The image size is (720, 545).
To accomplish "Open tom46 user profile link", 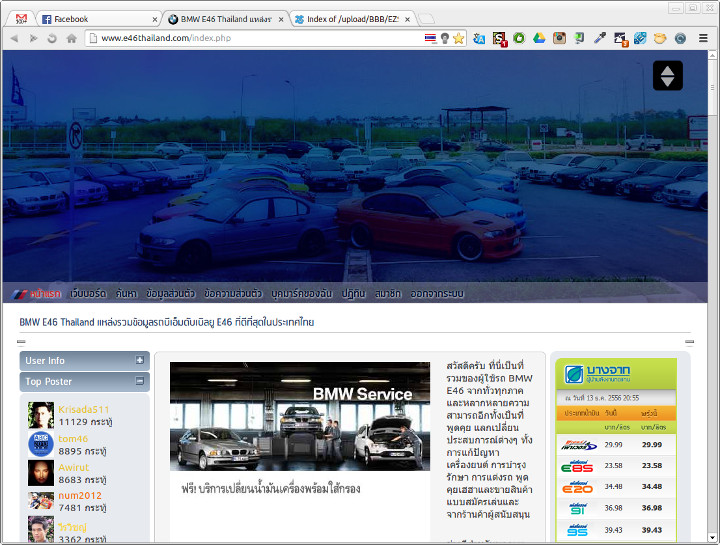I will coord(73,438).
